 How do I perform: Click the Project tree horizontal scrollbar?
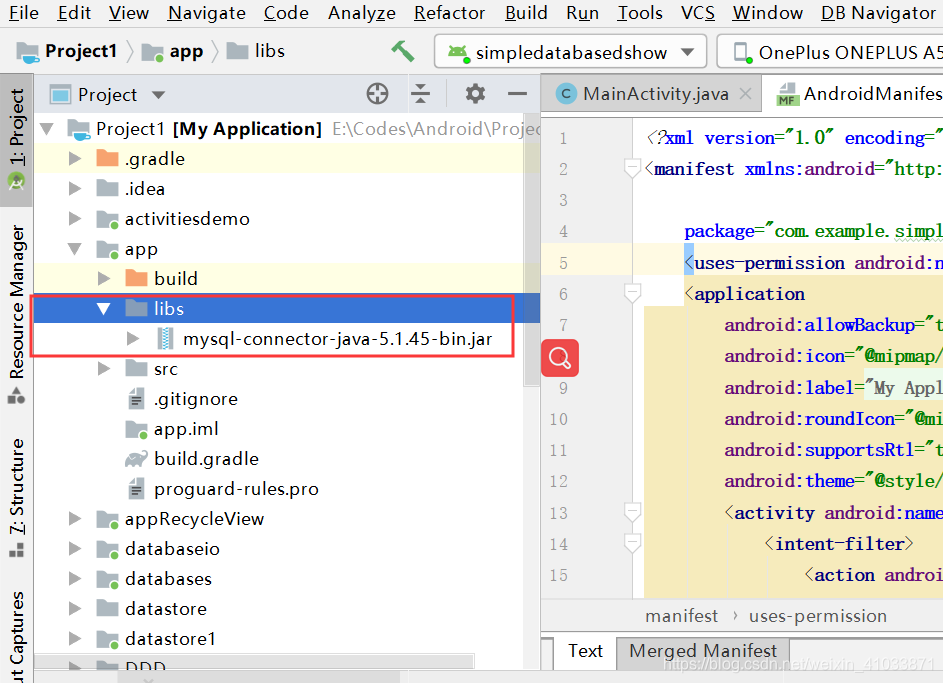point(254,661)
